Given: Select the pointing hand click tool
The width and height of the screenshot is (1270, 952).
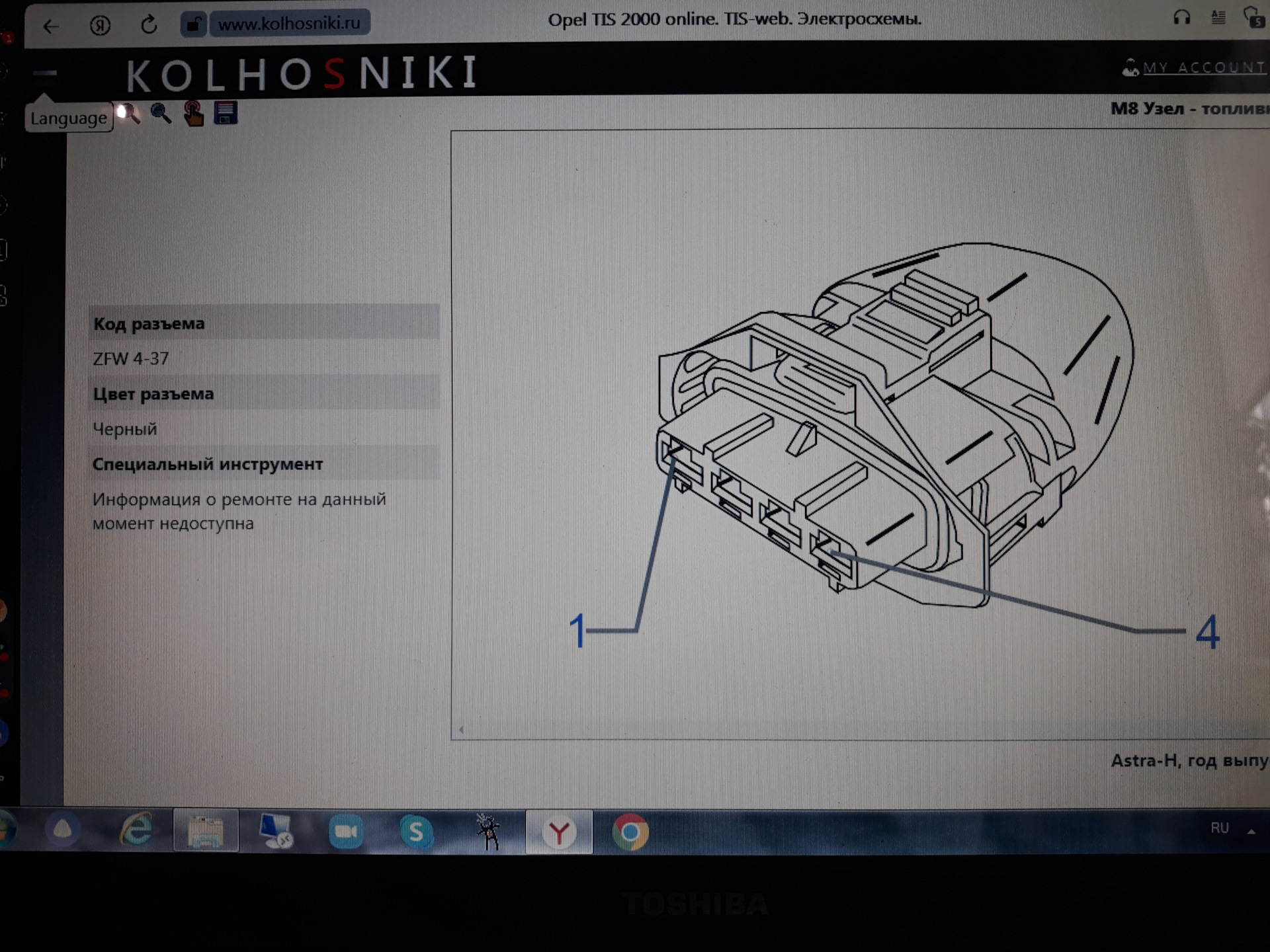Looking at the screenshot, I should pos(193,114).
